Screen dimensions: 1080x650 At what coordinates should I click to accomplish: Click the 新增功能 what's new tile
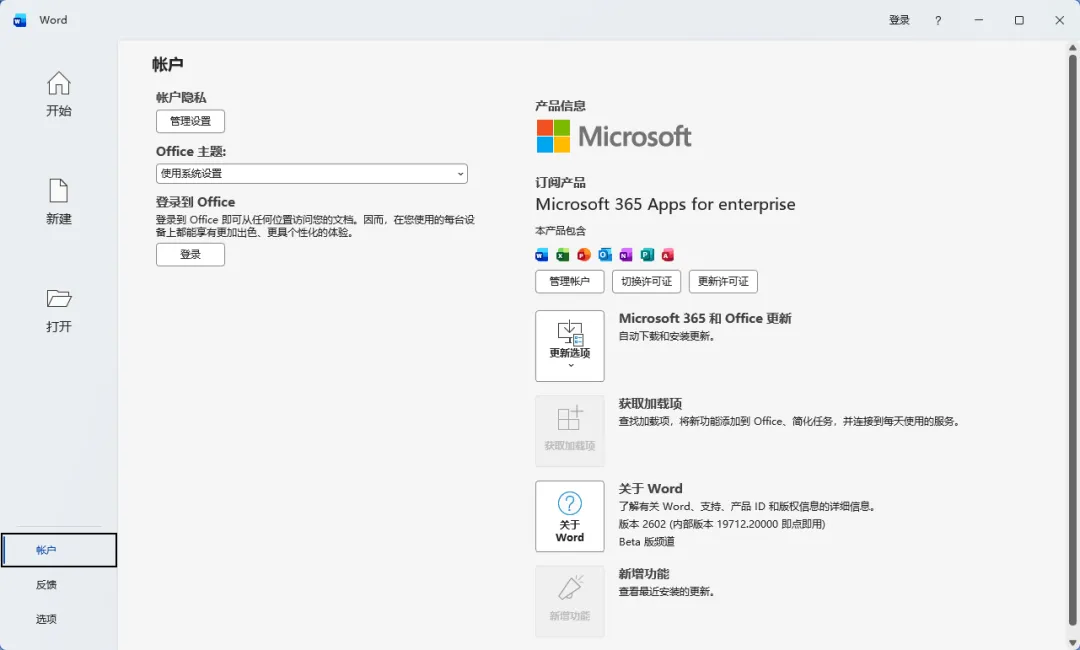(570, 601)
